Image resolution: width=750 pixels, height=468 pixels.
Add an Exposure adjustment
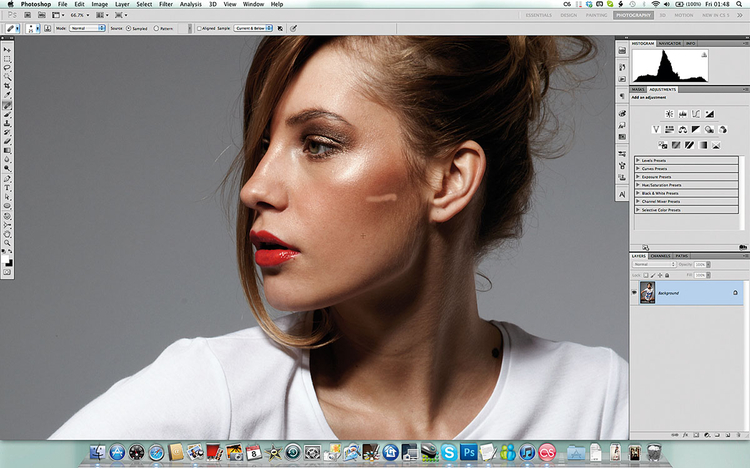pos(709,114)
